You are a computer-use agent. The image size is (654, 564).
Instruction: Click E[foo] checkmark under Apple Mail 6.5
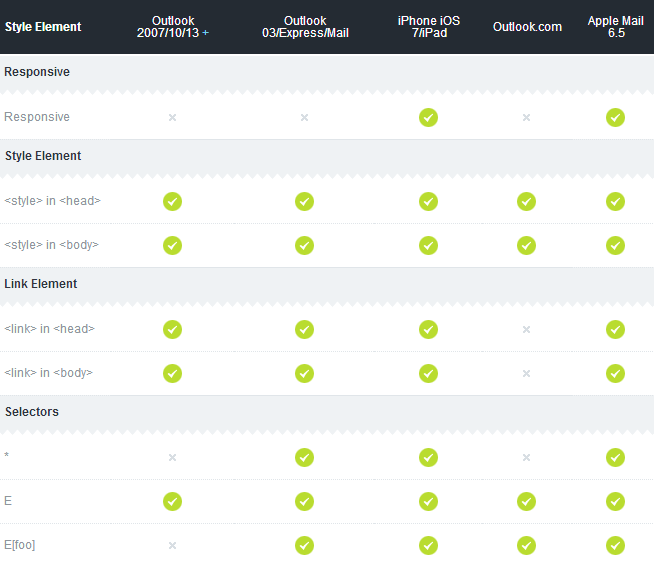(615, 545)
